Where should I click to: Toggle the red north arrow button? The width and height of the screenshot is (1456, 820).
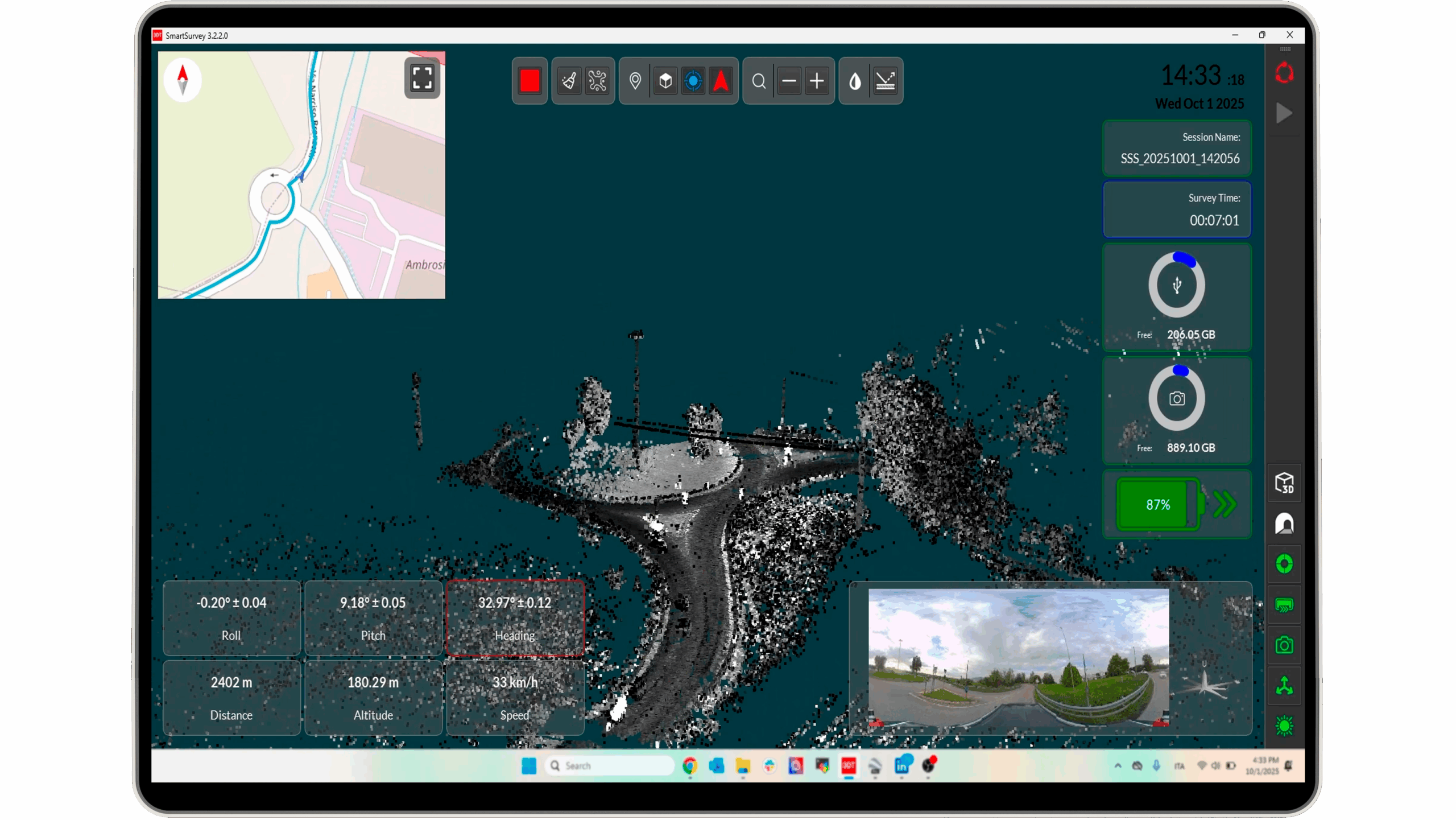point(721,81)
